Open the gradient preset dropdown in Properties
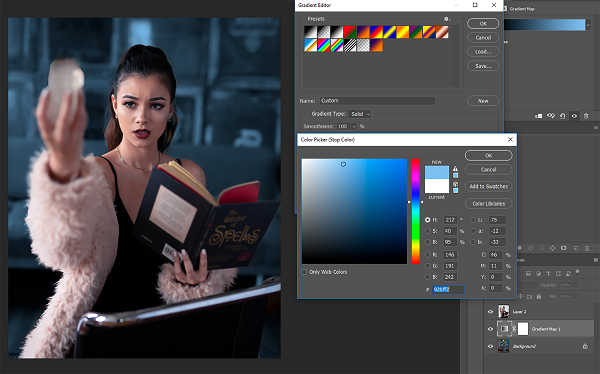 [588, 25]
